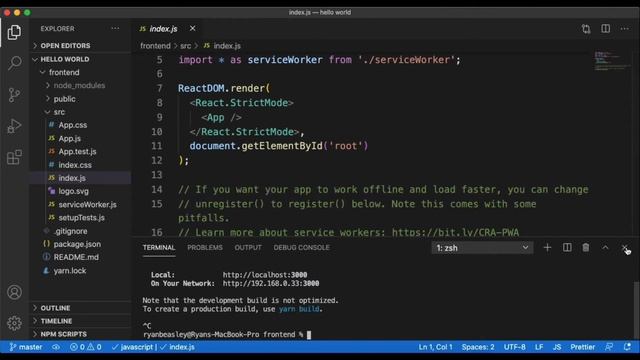640x360 pixels.
Task: Open the Run and Debug view
Action: (x=14, y=126)
